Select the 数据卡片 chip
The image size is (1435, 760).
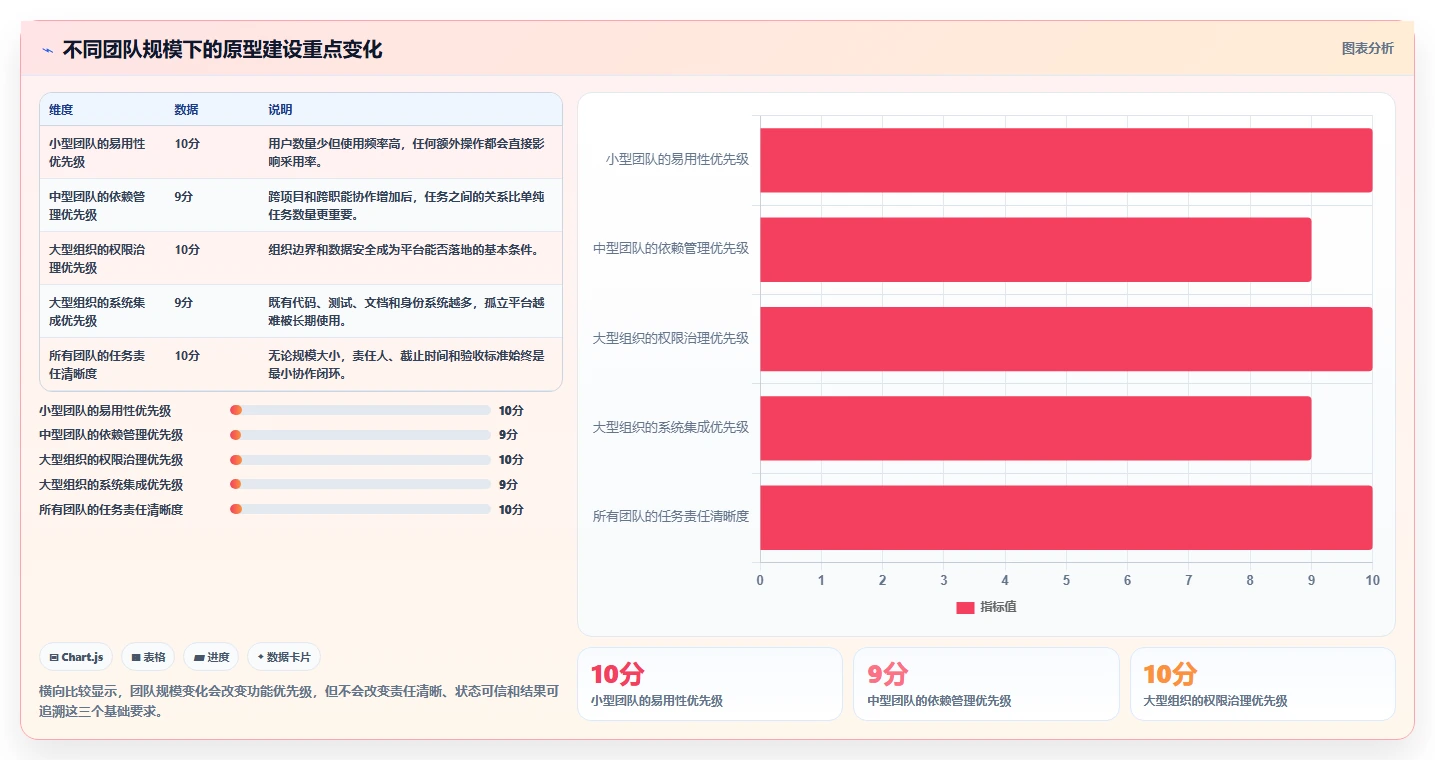(284, 657)
